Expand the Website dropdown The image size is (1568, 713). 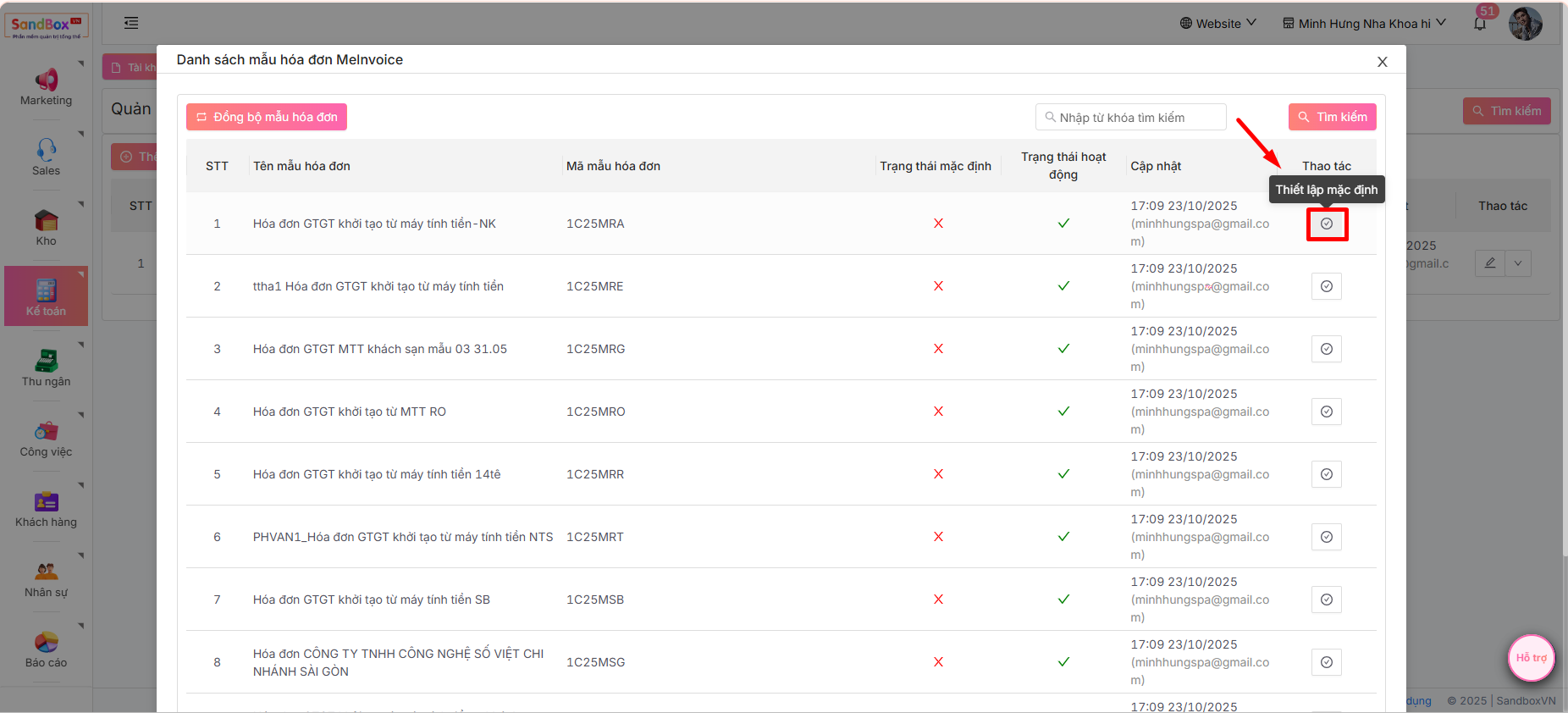(1217, 24)
